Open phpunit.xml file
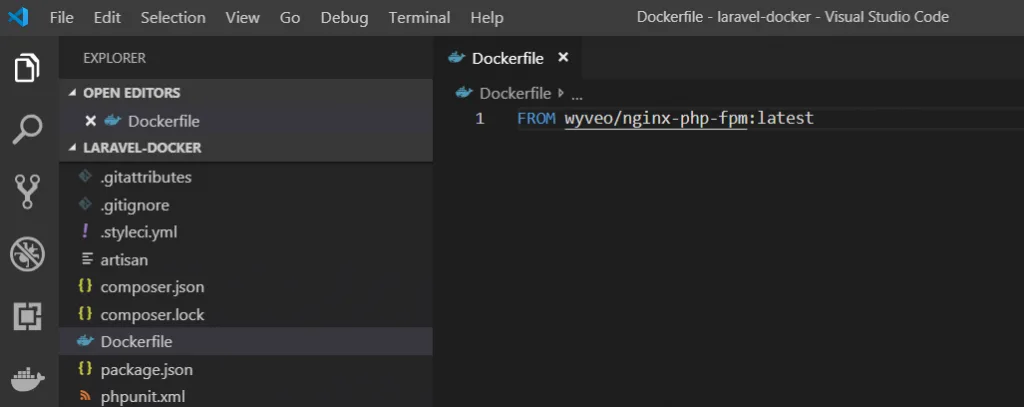This screenshot has width=1024, height=407. tap(246, 396)
